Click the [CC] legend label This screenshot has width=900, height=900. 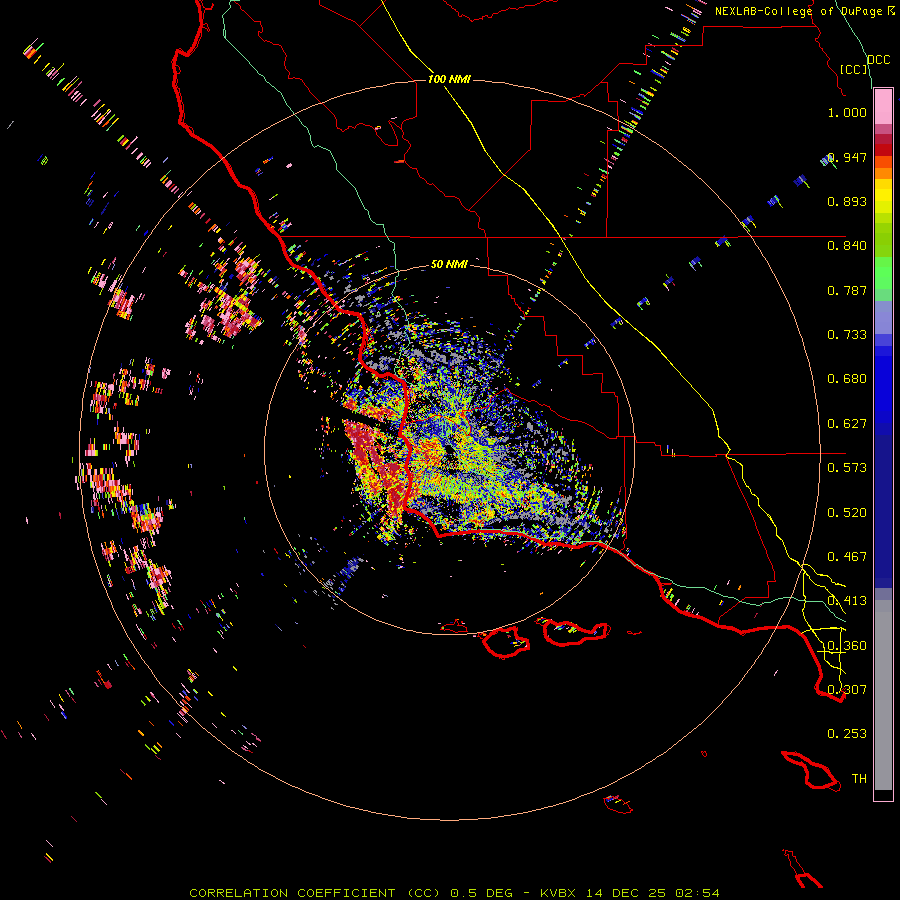[853, 69]
